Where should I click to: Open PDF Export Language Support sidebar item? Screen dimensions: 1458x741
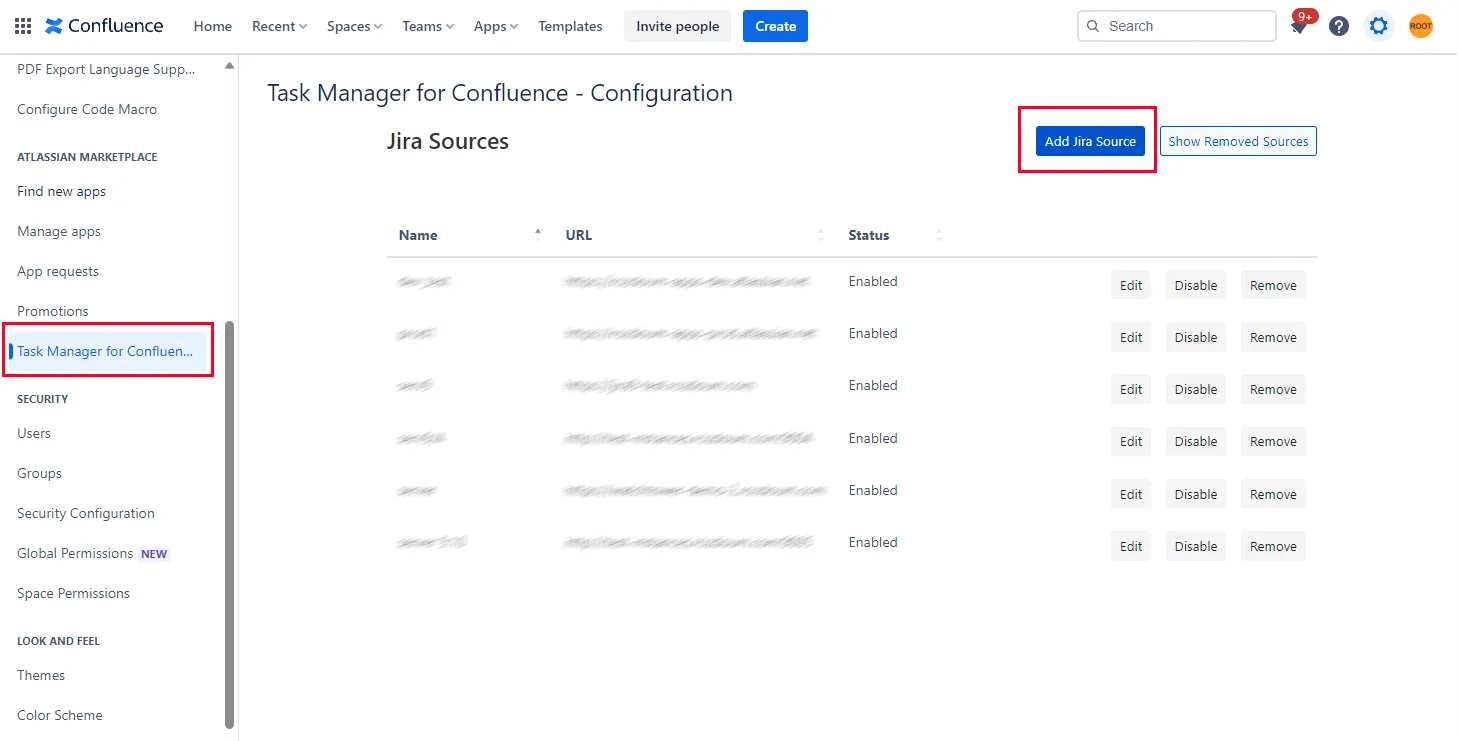pyautogui.click(x=106, y=69)
